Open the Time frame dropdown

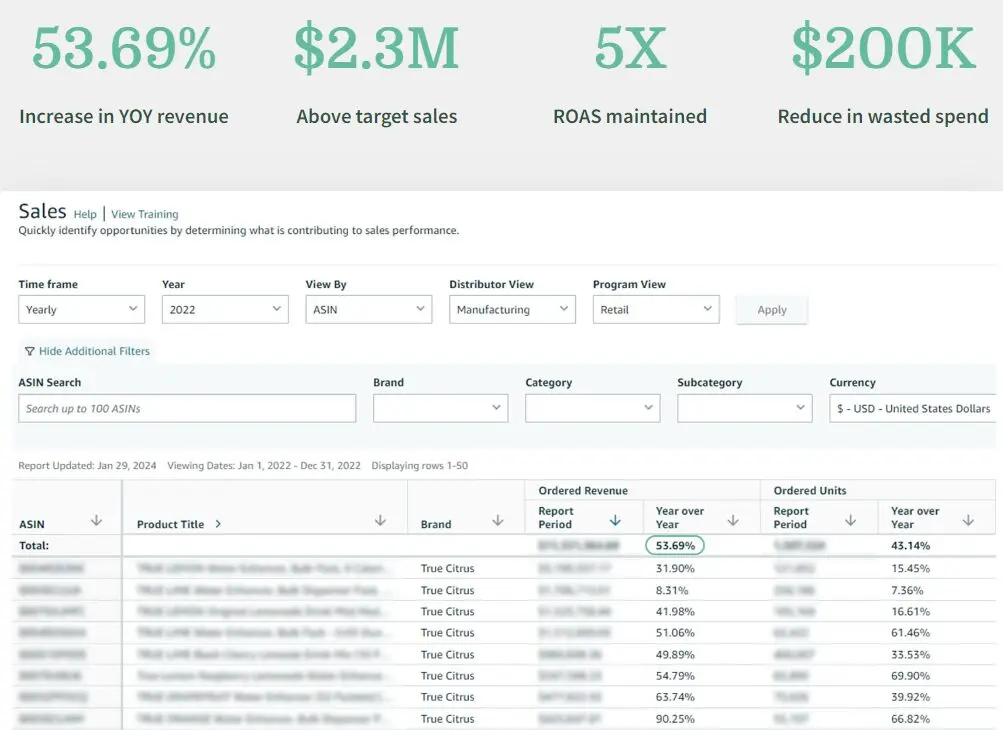pos(82,310)
